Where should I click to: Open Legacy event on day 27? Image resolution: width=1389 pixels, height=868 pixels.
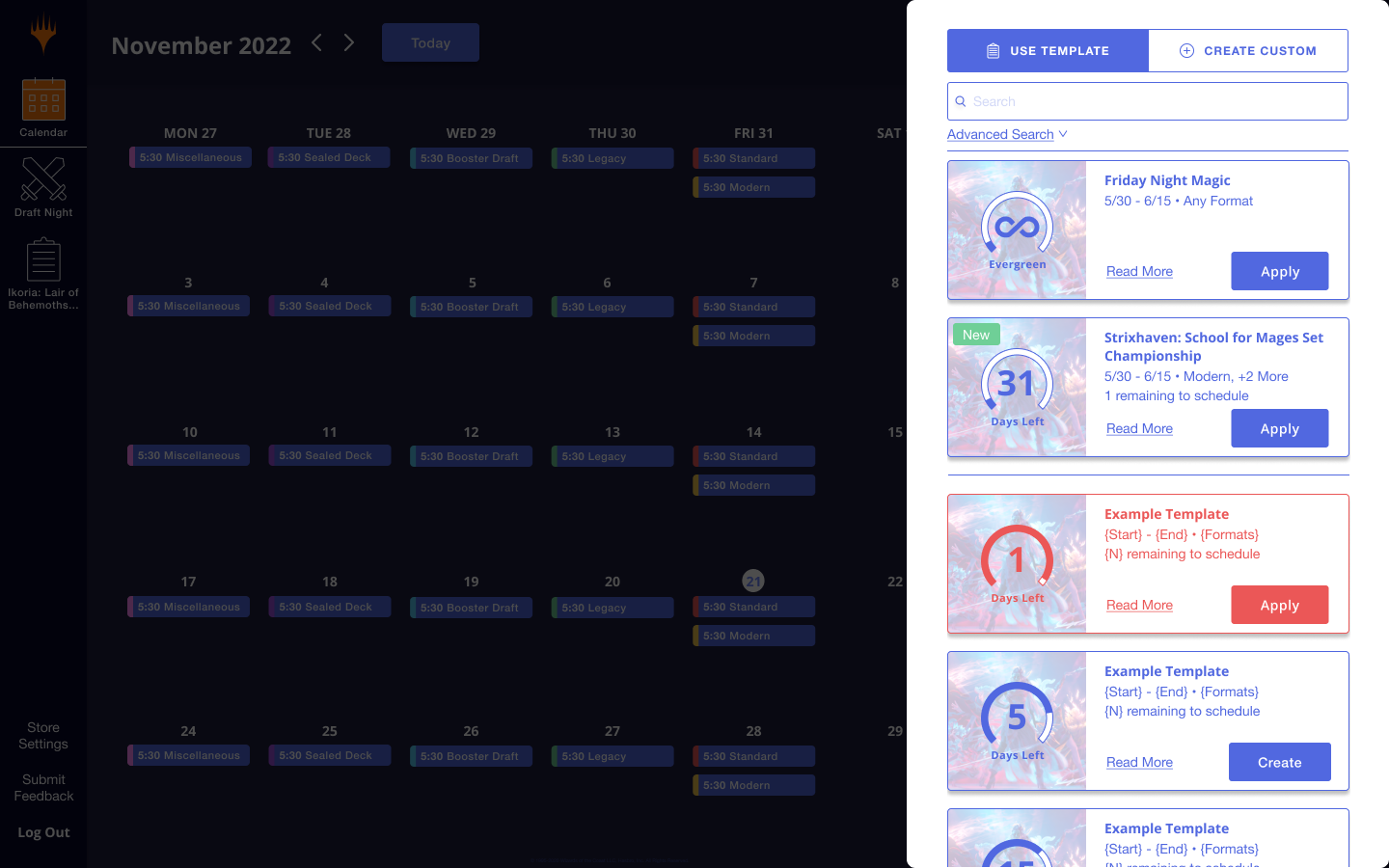point(613,756)
